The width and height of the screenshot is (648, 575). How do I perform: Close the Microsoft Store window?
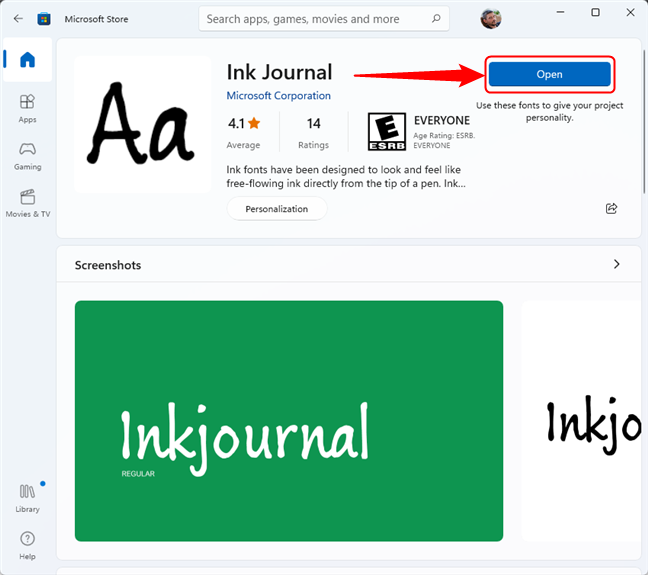(630, 12)
